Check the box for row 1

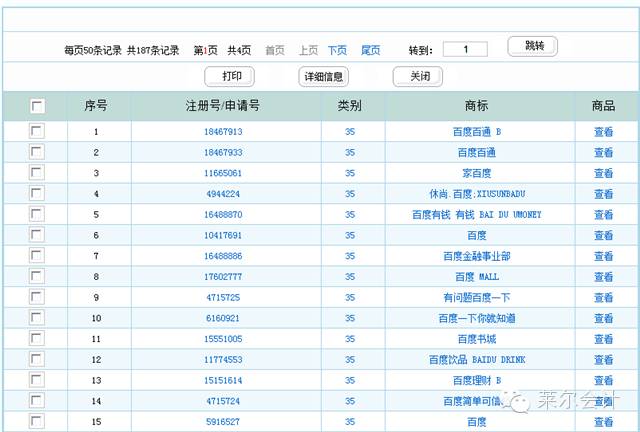(x=37, y=131)
